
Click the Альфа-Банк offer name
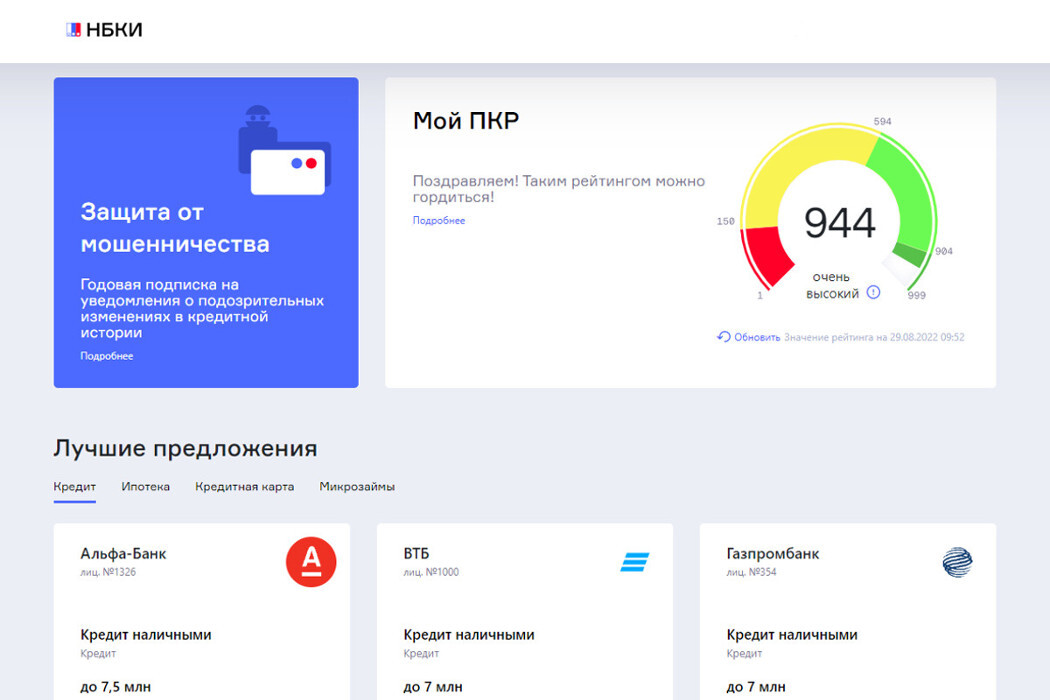pyautogui.click(x=123, y=554)
